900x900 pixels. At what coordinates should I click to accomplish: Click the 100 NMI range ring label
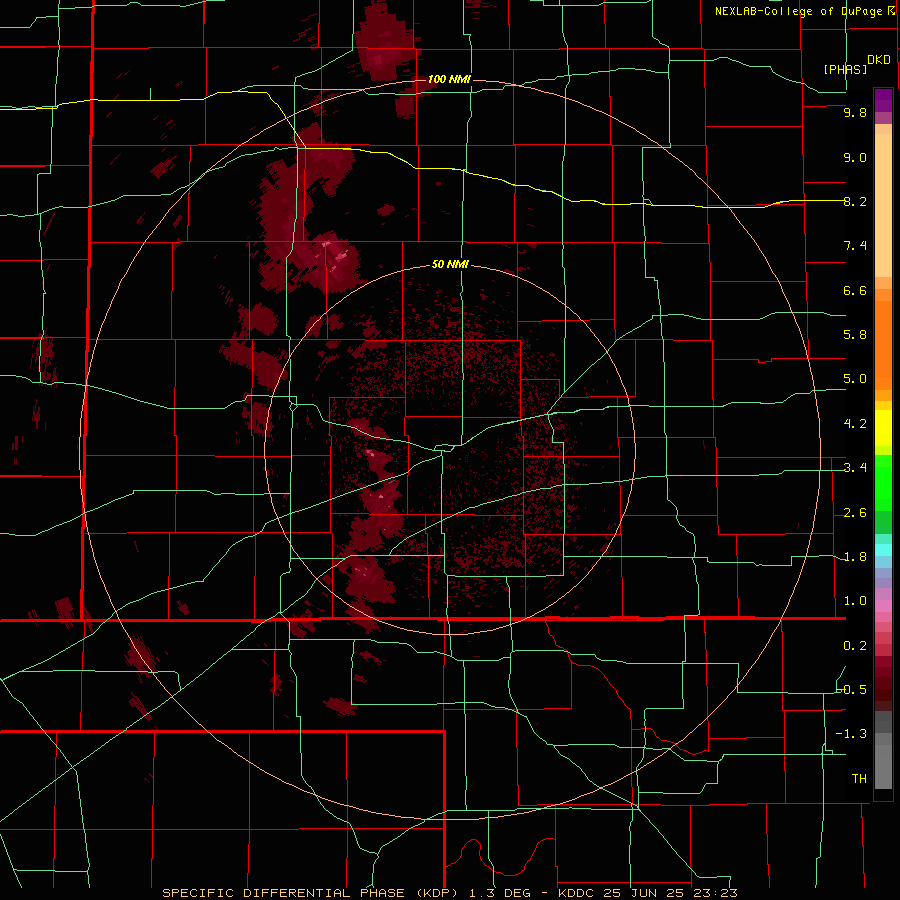(449, 79)
